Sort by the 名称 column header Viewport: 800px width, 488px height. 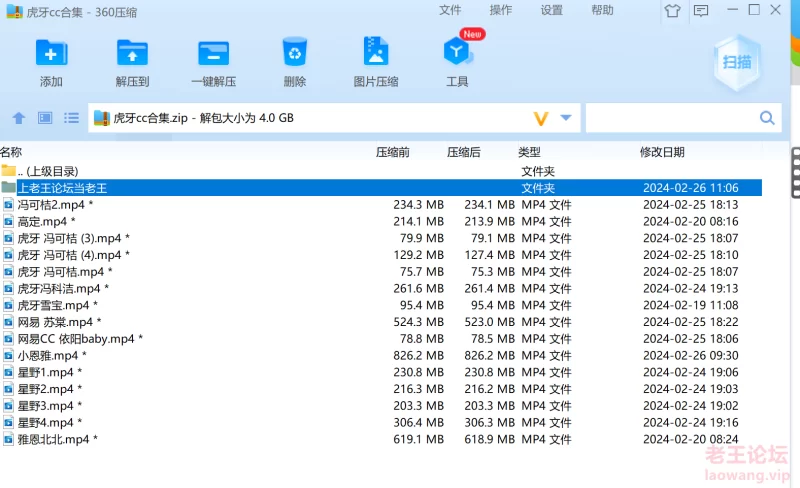tap(11, 152)
